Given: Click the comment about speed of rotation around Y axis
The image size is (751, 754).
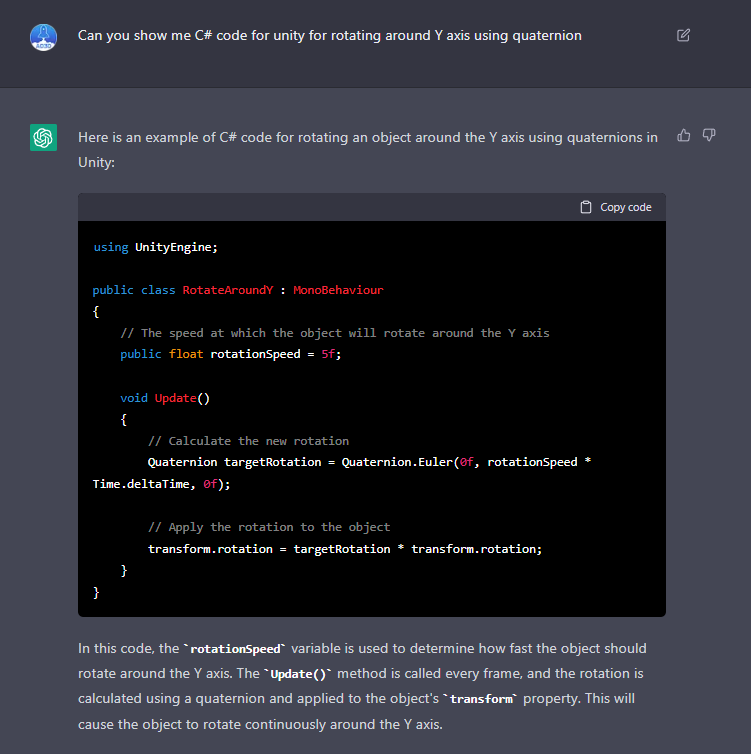Looking at the screenshot, I should coord(335,333).
